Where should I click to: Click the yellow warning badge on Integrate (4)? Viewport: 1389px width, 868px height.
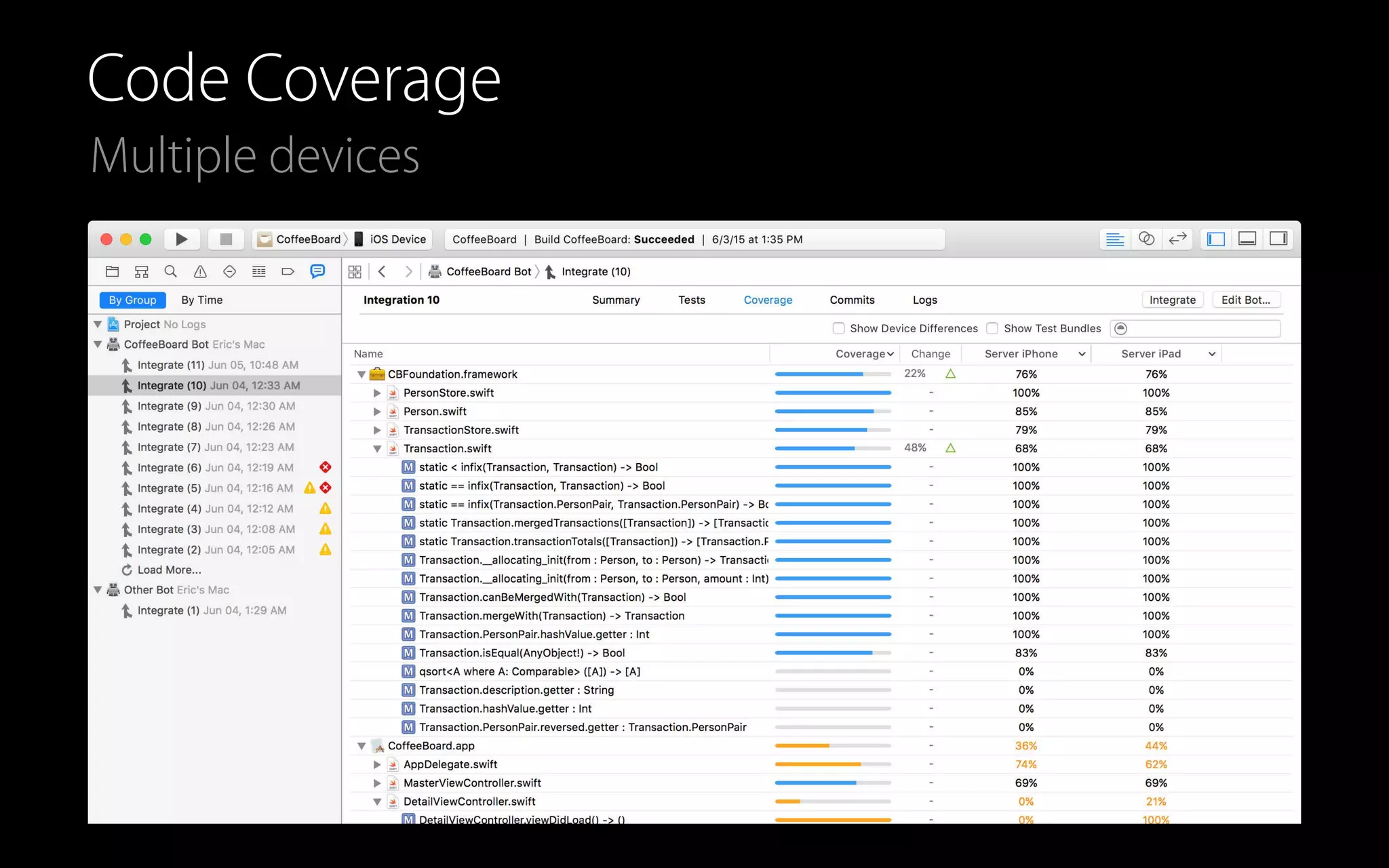[x=326, y=509]
